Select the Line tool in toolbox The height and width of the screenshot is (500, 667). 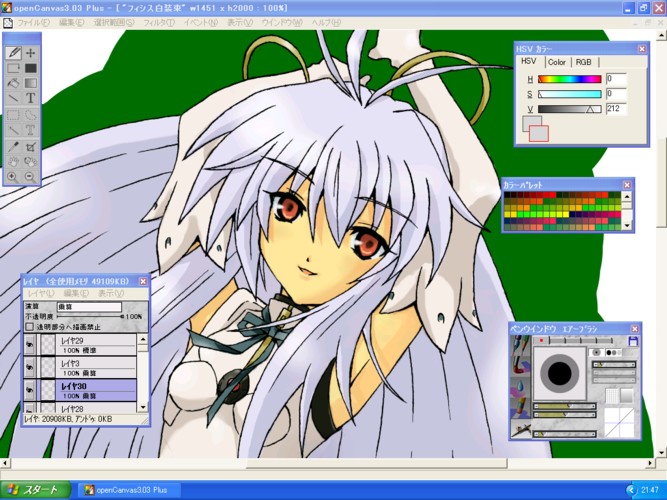pos(14,98)
